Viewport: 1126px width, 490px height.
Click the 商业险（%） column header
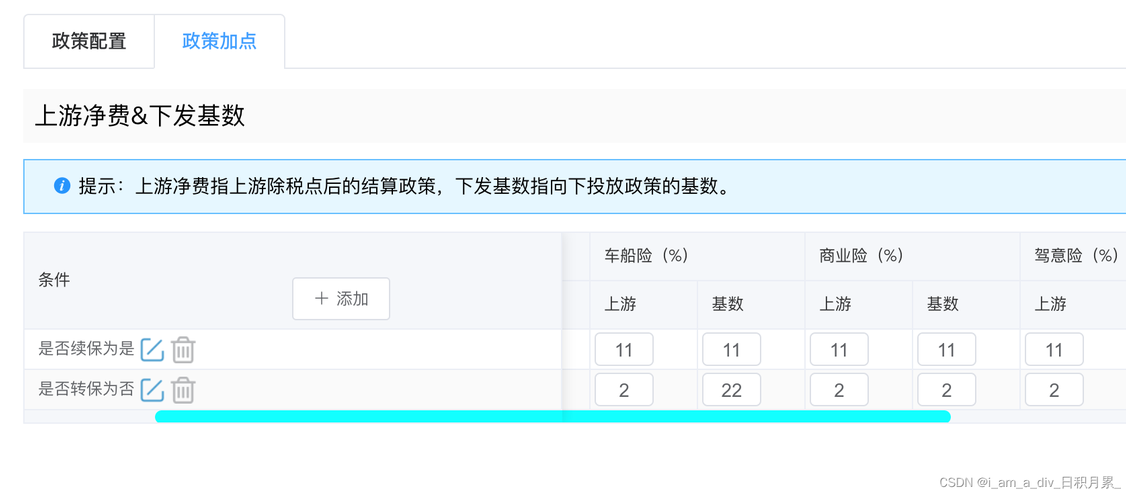[913, 256]
